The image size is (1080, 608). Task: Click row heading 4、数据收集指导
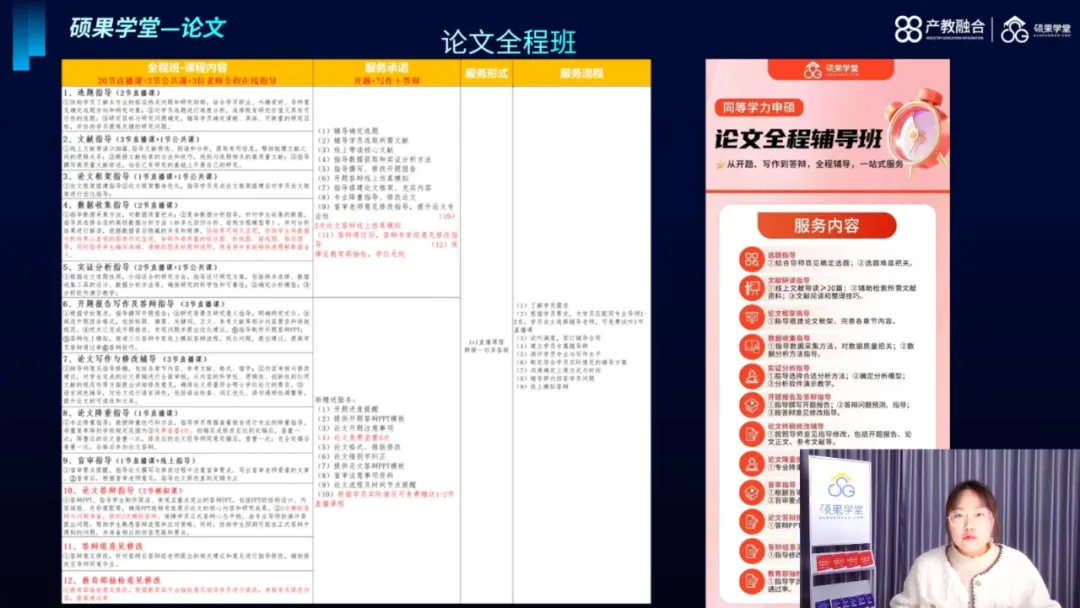[121, 205]
